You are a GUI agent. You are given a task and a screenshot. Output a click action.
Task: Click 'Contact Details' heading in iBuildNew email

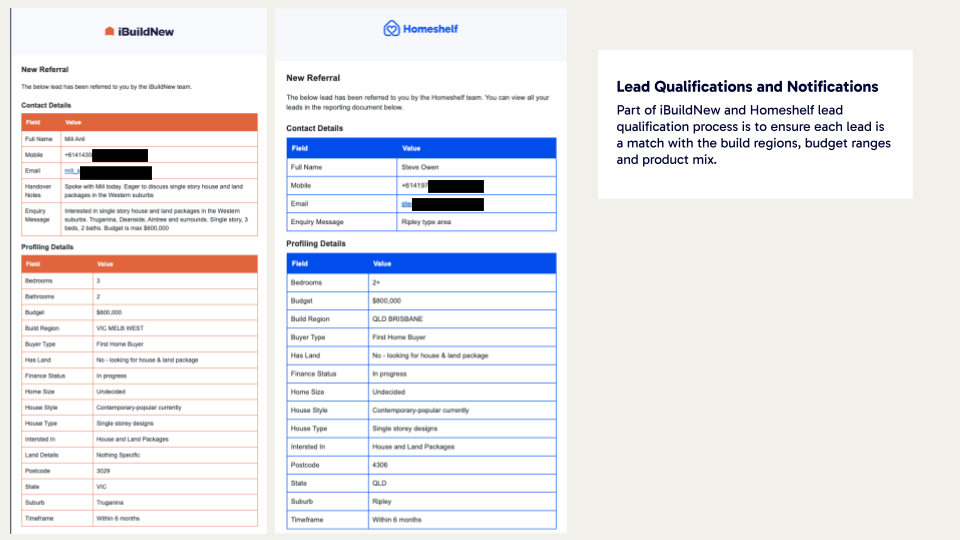pos(46,105)
